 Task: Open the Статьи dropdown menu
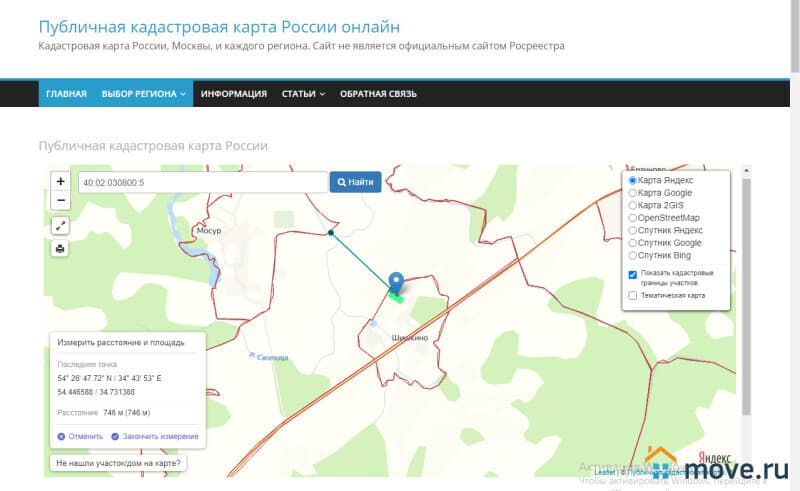pyautogui.click(x=303, y=94)
